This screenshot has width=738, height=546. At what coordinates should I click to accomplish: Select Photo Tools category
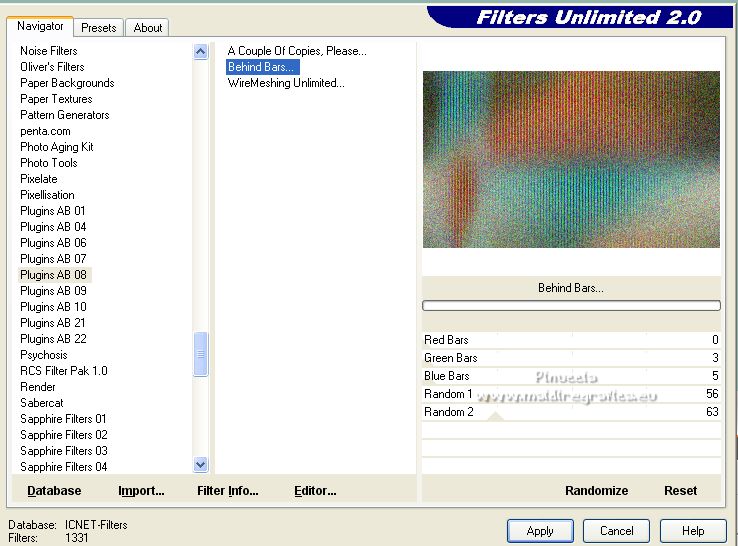pyautogui.click(x=48, y=163)
